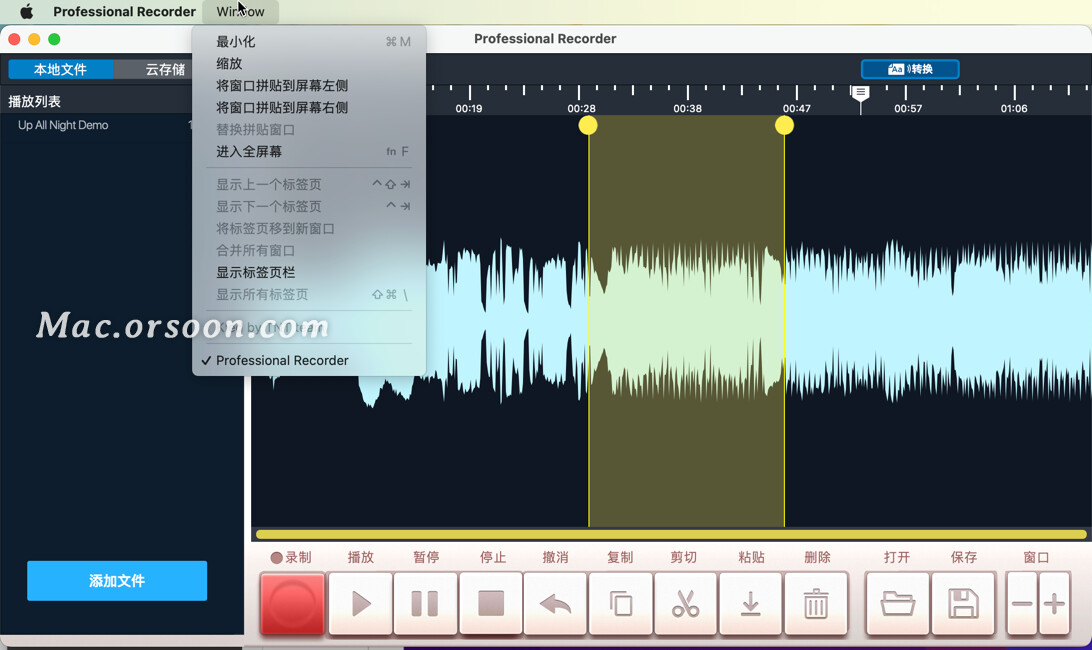Save the recording with the floppy disk icon
This screenshot has width=1092, height=650.
(x=963, y=603)
